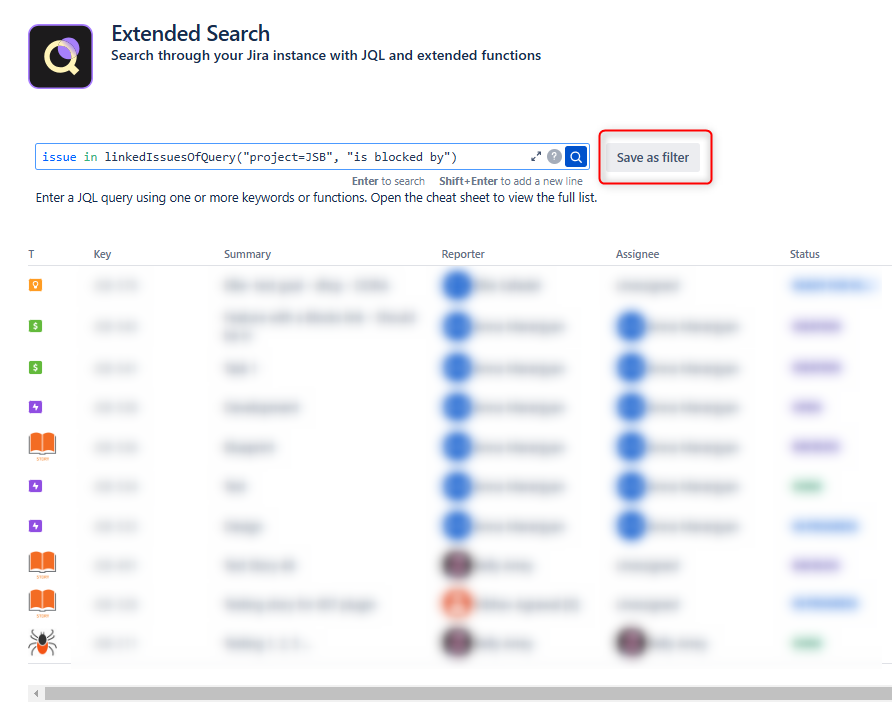892x711 pixels.
Task: Click the topmost purple lightning epic icon
Action: pyautogui.click(x=35, y=407)
